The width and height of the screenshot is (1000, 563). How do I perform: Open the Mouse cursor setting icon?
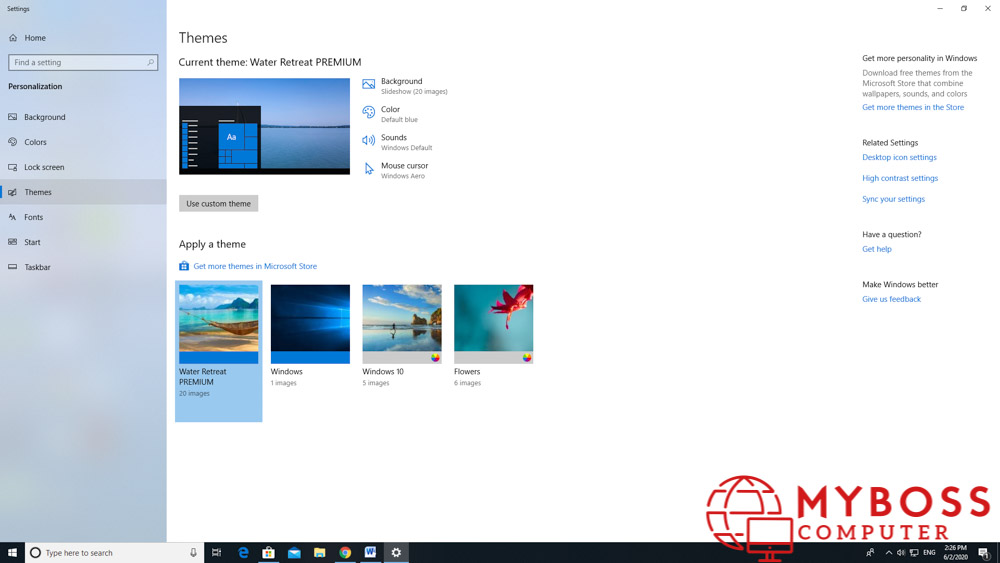tap(369, 169)
